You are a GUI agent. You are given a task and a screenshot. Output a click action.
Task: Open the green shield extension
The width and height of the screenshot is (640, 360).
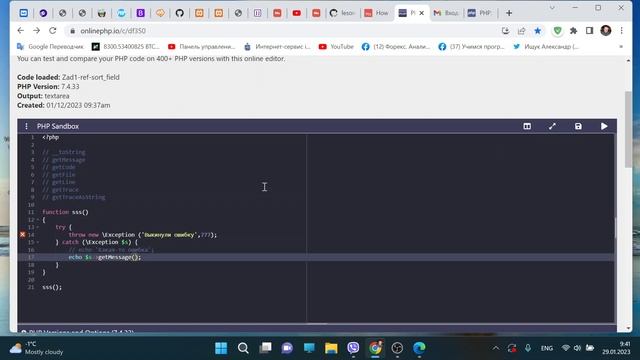click(x=557, y=31)
